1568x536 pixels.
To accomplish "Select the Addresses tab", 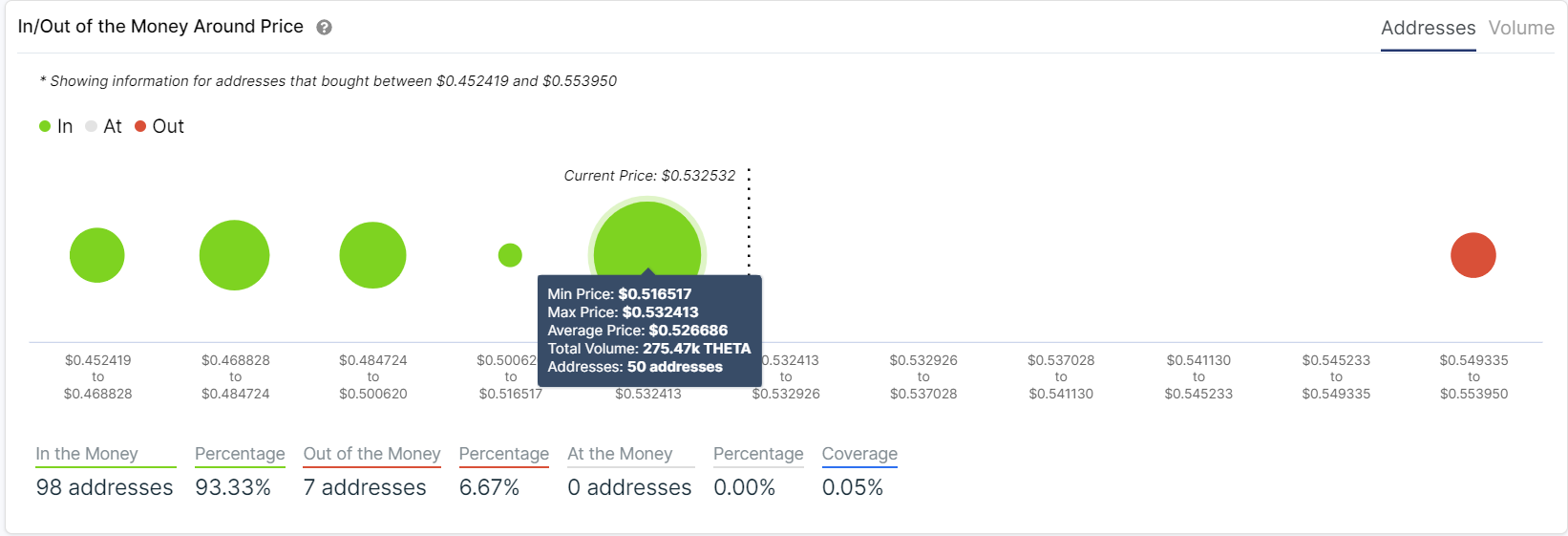I will coord(1428,28).
